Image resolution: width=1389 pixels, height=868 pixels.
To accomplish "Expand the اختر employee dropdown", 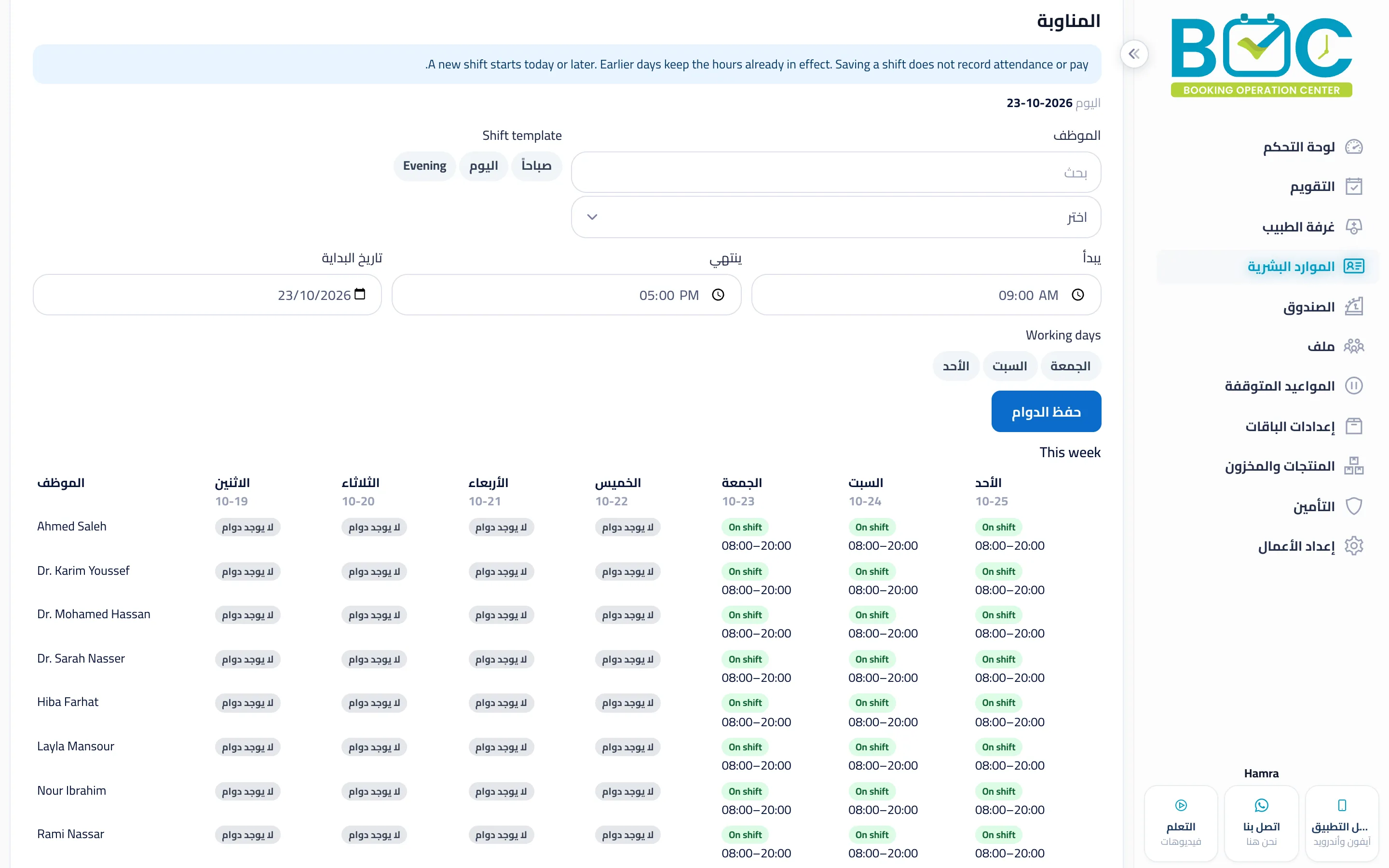I will pos(836,217).
